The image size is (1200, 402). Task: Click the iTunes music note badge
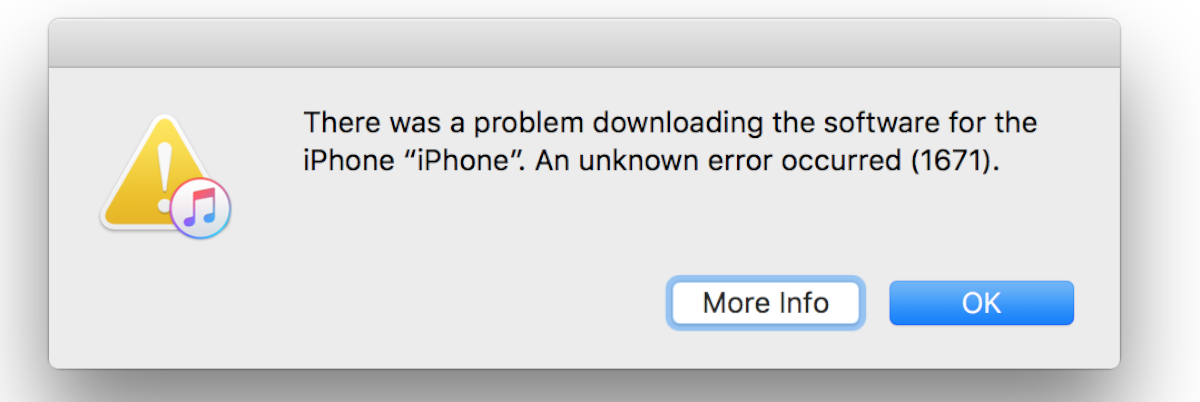[x=201, y=210]
